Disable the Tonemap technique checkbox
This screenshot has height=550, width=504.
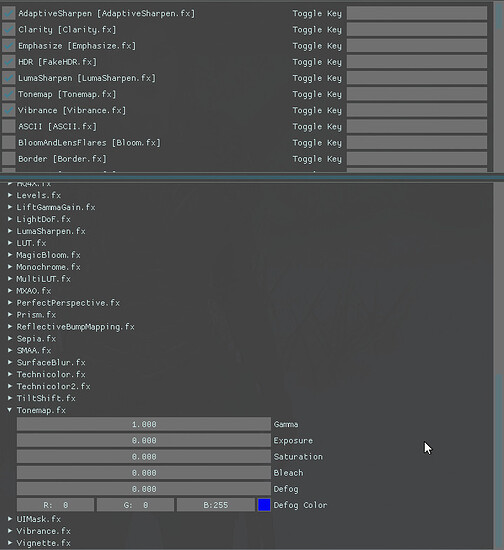click(9, 94)
